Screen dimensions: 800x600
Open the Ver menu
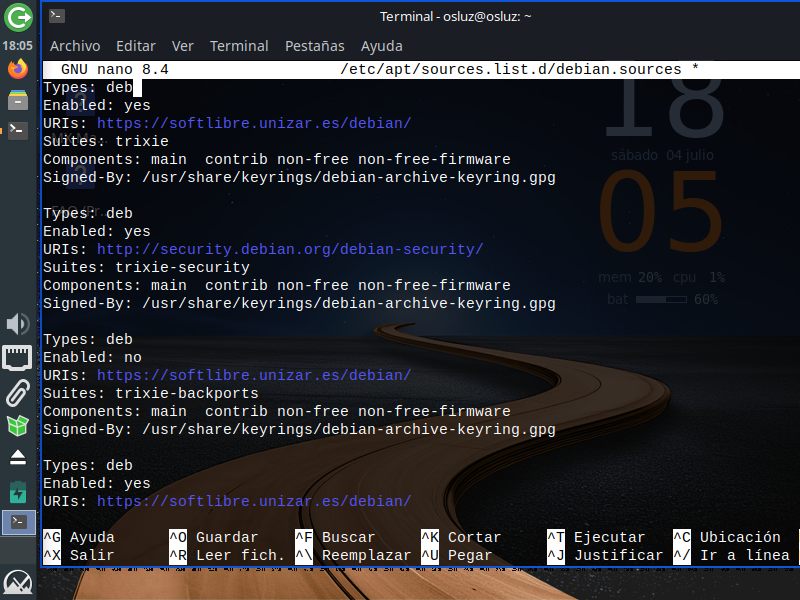(183, 46)
